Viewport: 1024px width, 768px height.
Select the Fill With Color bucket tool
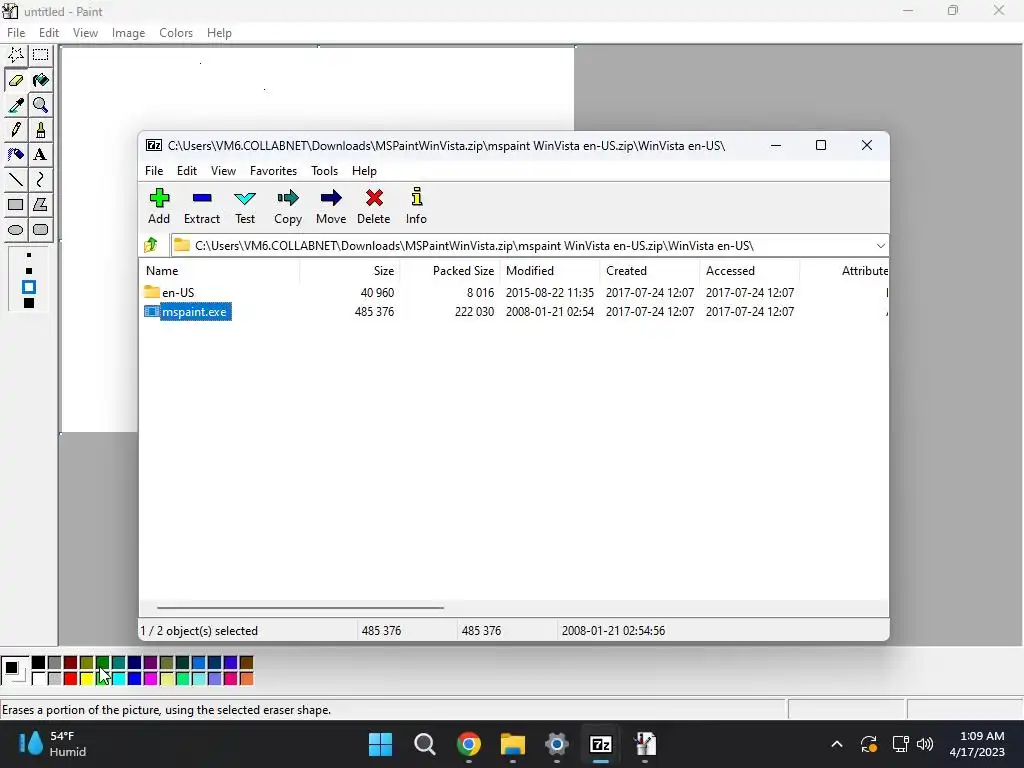coord(40,80)
